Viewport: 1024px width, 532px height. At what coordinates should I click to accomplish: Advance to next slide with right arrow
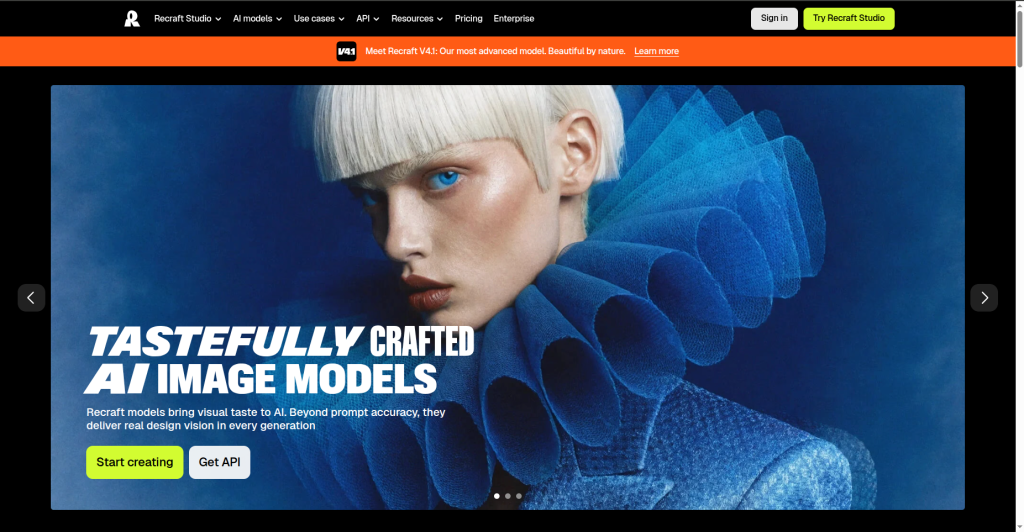[x=984, y=298]
